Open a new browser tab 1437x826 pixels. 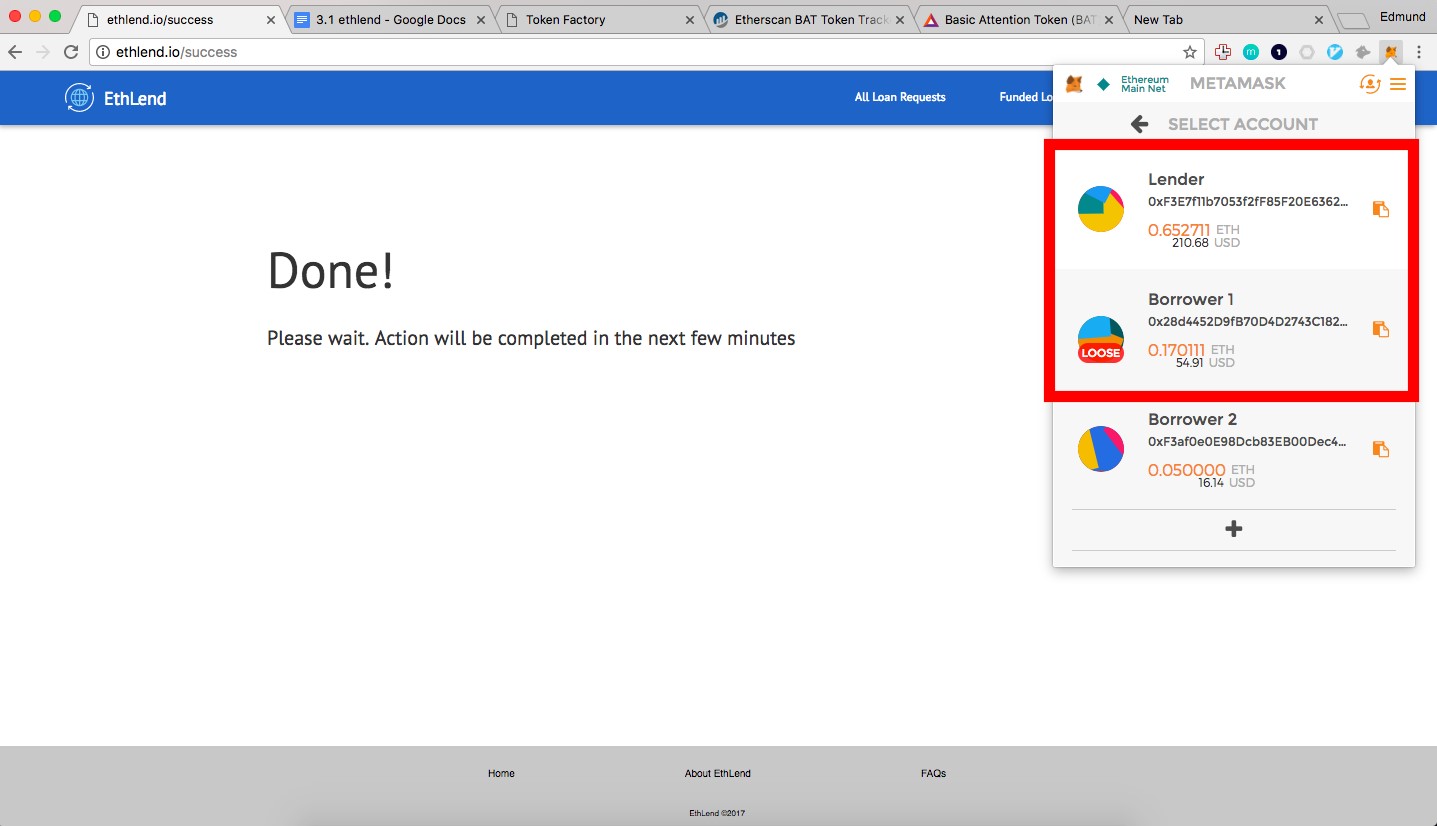click(1353, 20)
